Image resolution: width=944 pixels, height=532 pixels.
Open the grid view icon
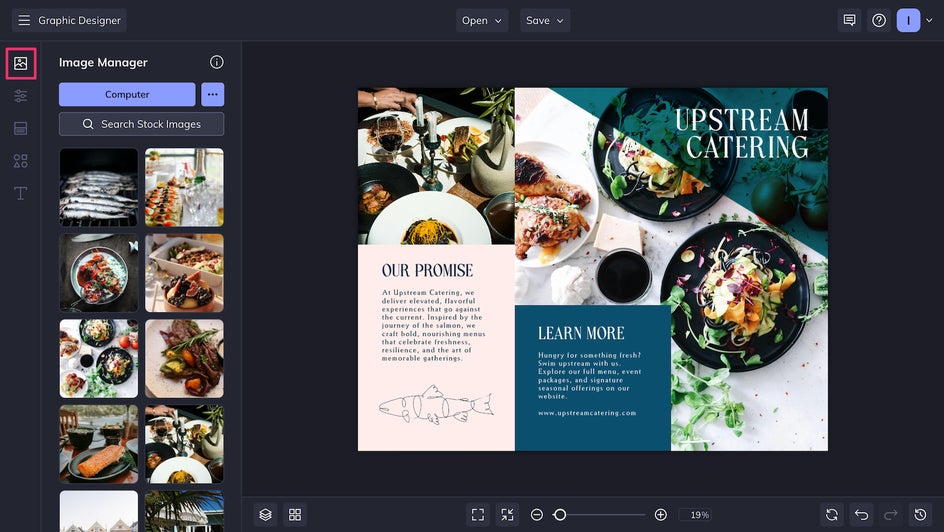[295, 515]
